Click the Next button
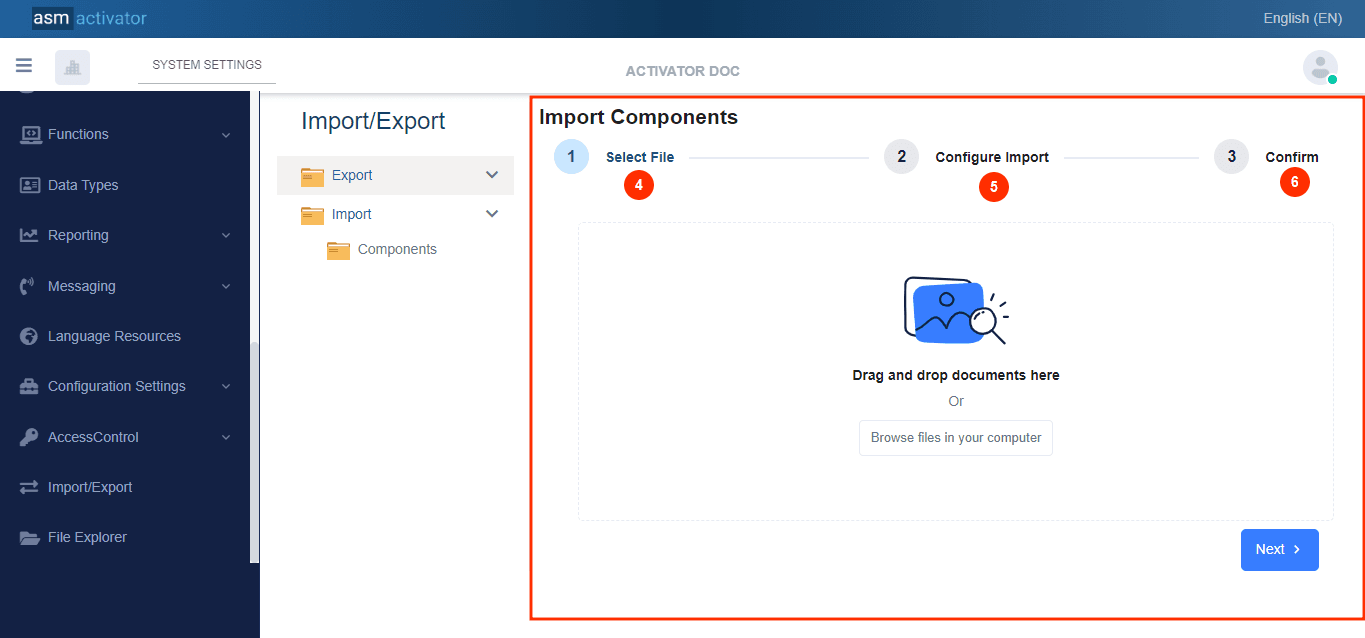Image resolution: width=1365 pixels, height=638 pixels. click(1279, 550)
